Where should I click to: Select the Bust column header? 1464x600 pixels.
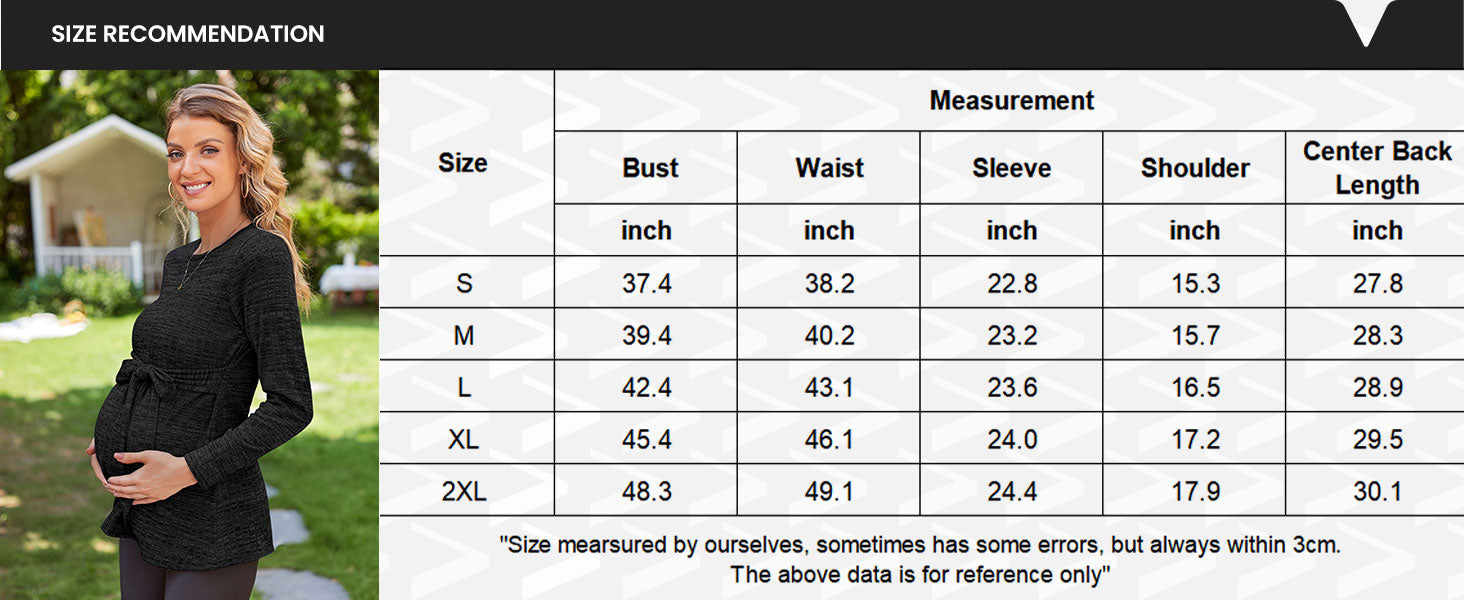[650, 168]
